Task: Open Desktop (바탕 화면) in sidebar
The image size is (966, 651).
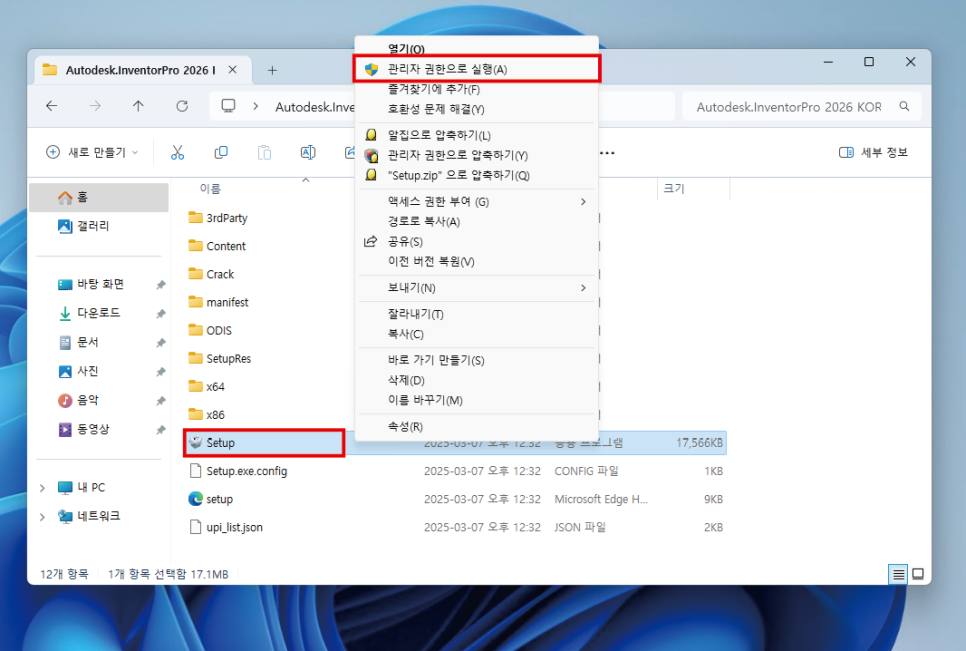Action: tap(99, 284)
